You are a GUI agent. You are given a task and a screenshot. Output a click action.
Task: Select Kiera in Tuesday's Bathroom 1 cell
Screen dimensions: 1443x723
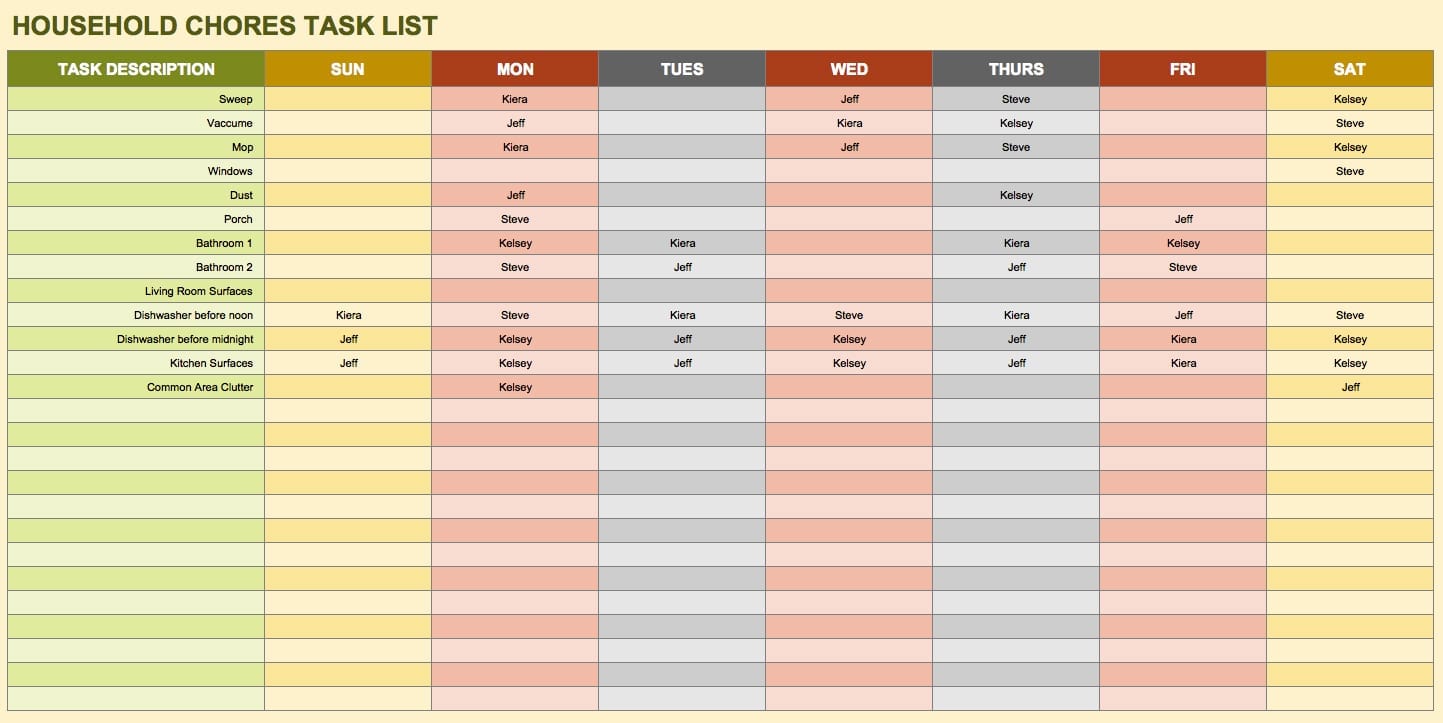point(682,243)
